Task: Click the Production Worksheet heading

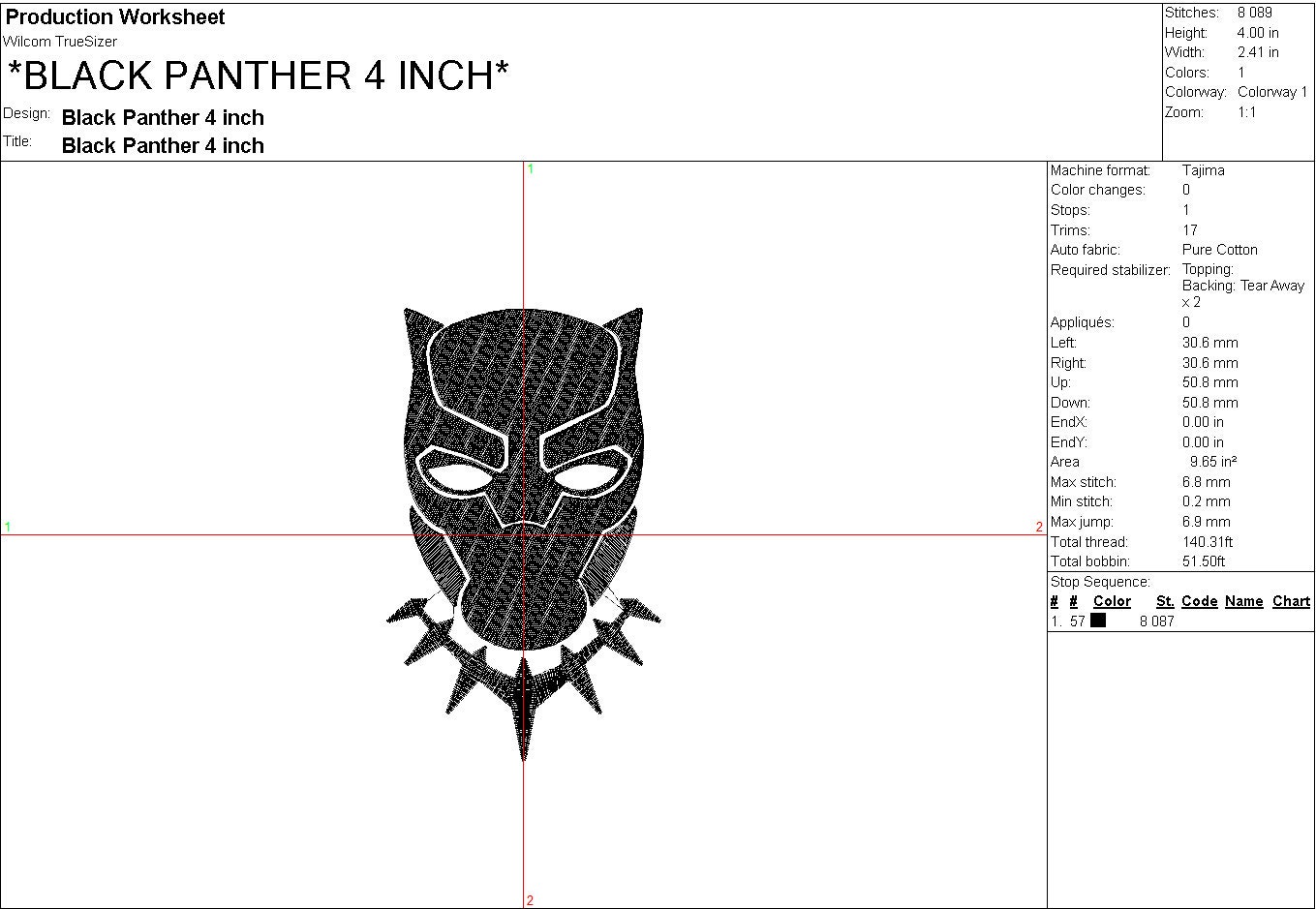Action: tap(113, 16)
